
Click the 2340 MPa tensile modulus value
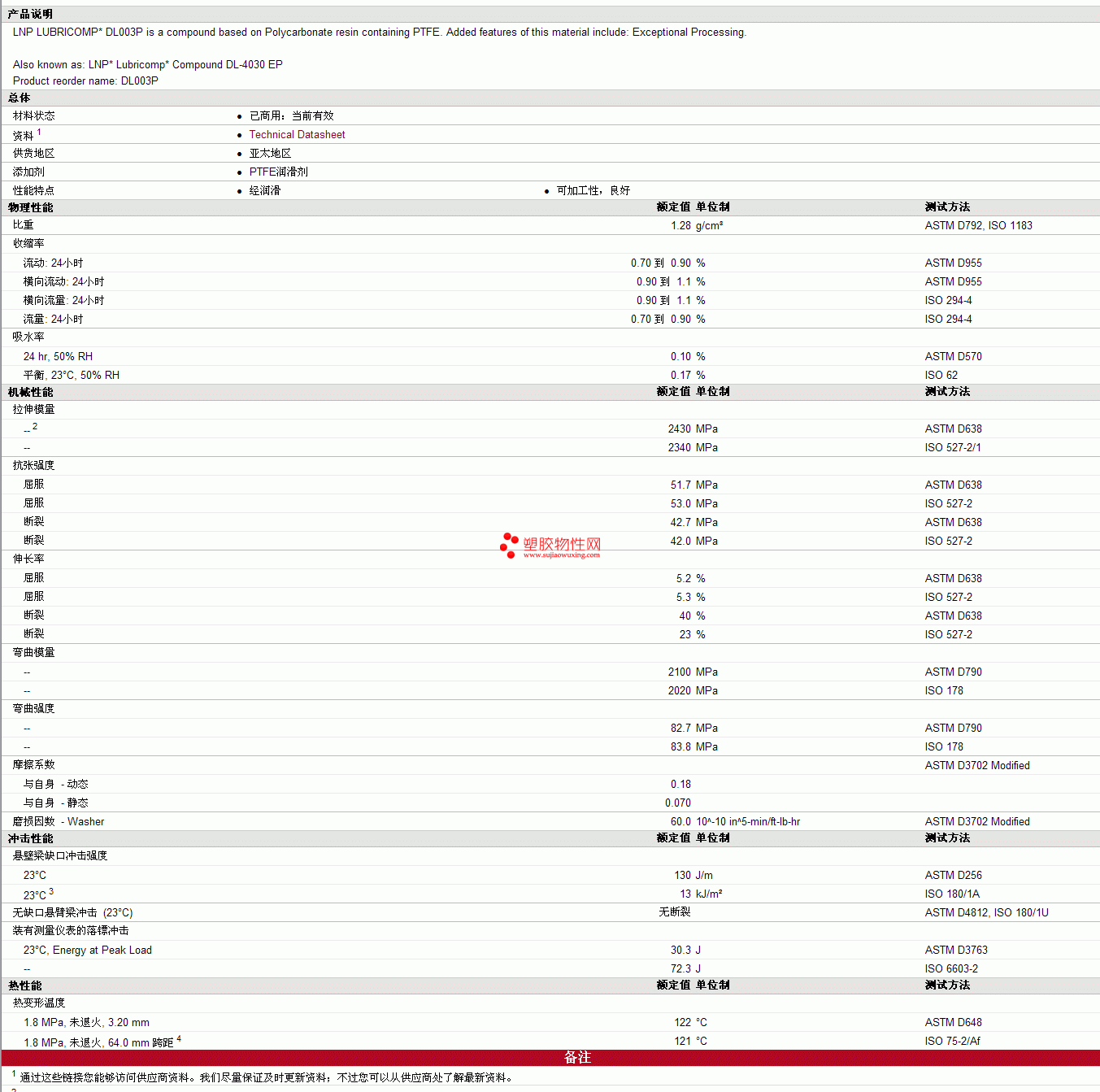693,448
